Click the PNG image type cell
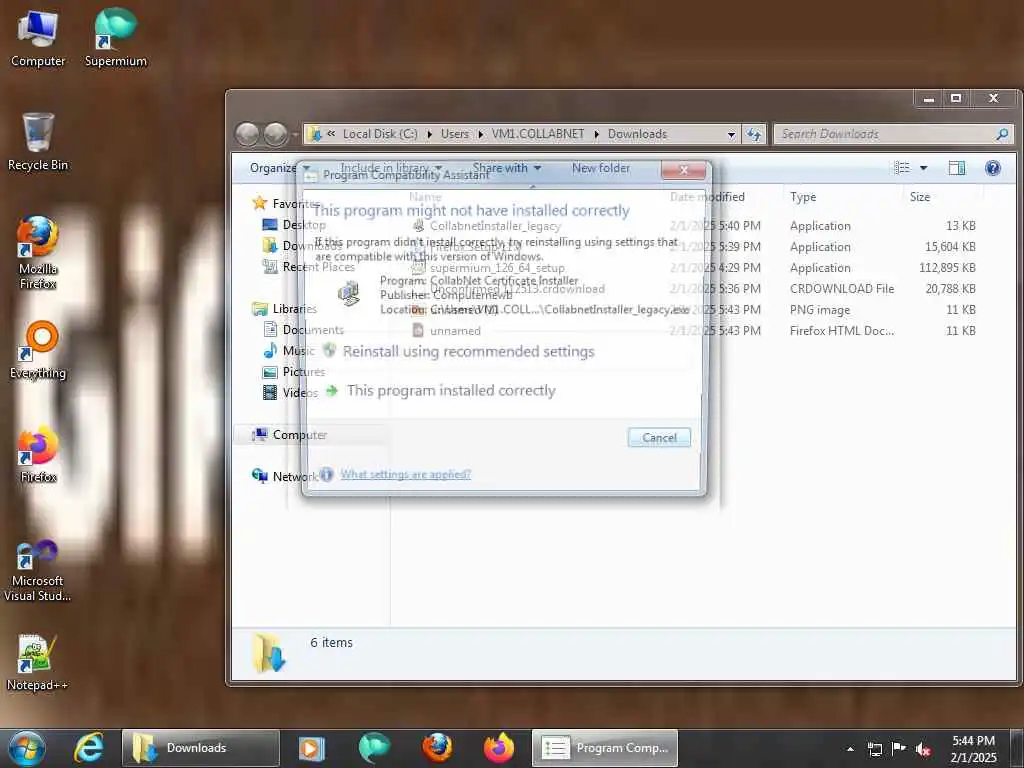The image size is (1024, 768). 820,310
